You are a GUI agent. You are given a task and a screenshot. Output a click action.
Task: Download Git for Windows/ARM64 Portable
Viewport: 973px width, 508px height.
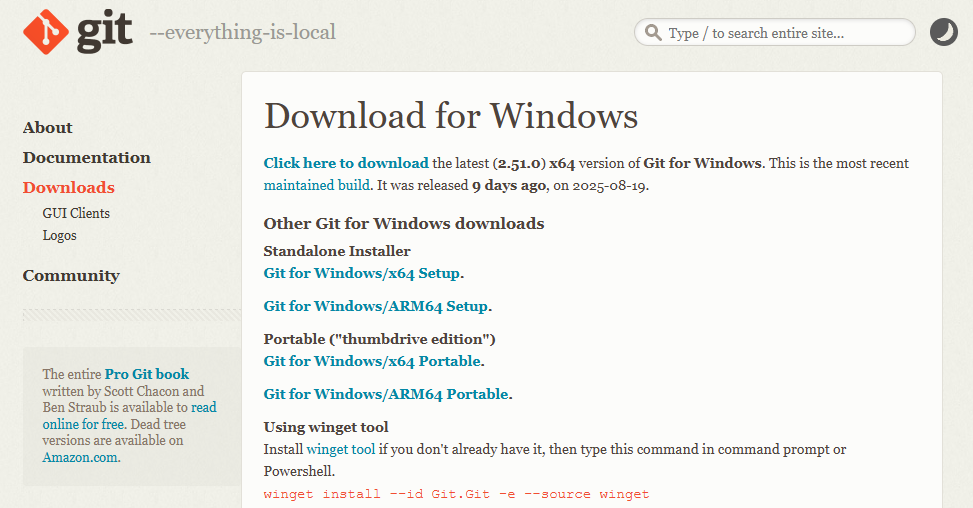point(386,394)
